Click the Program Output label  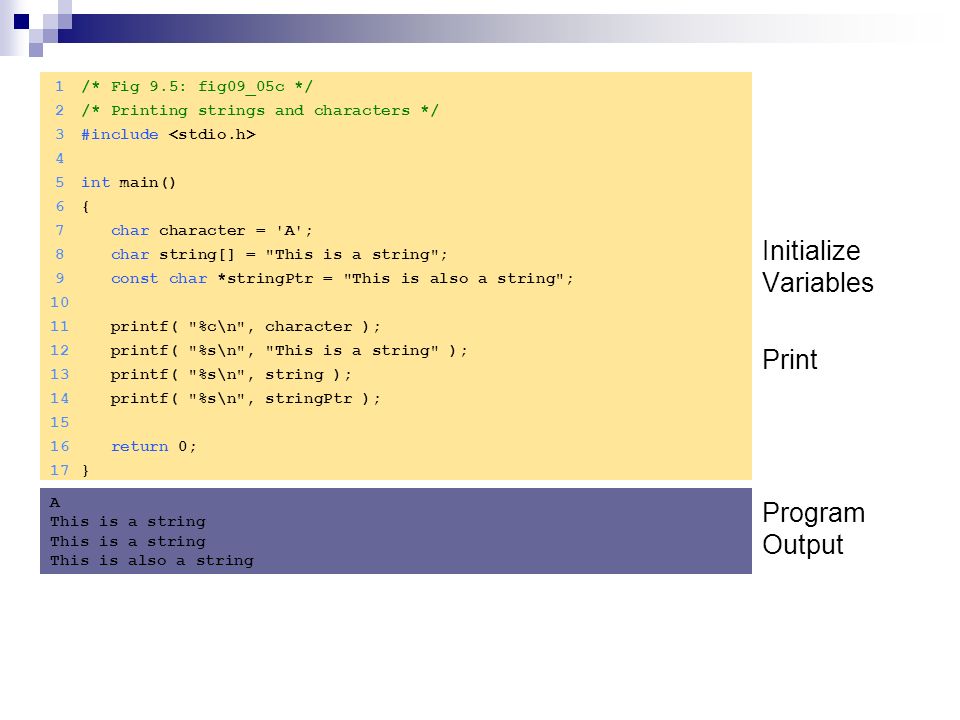pyautogui.click(x=814, y=528)
